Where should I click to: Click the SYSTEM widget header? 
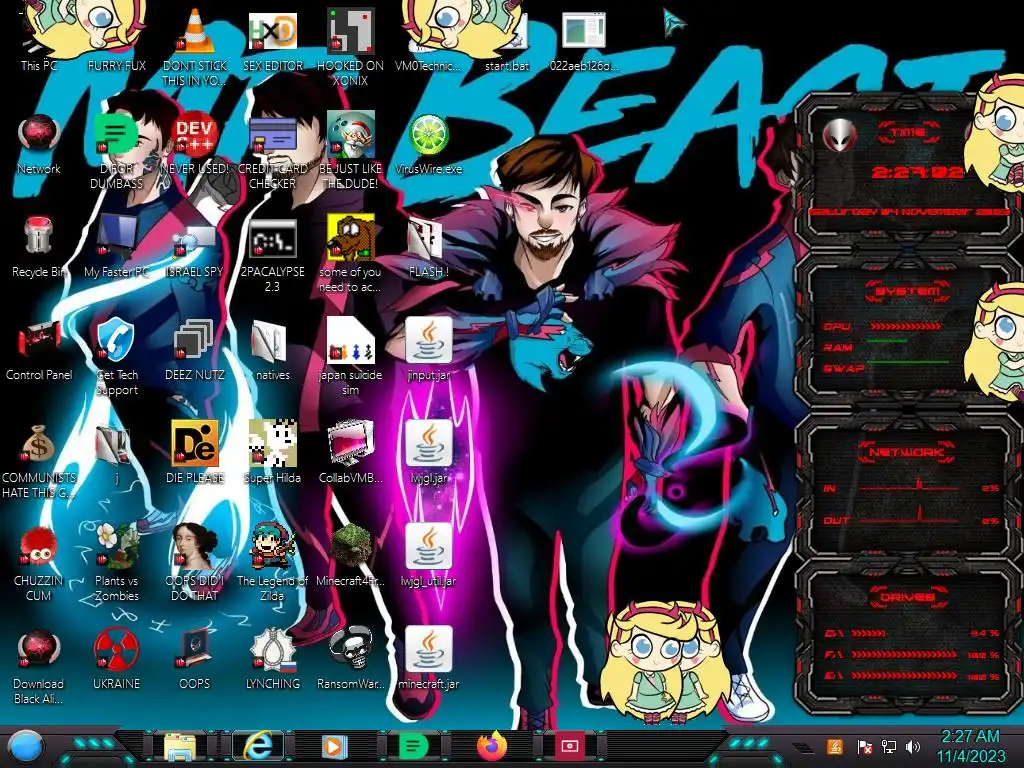pos(907,291)
